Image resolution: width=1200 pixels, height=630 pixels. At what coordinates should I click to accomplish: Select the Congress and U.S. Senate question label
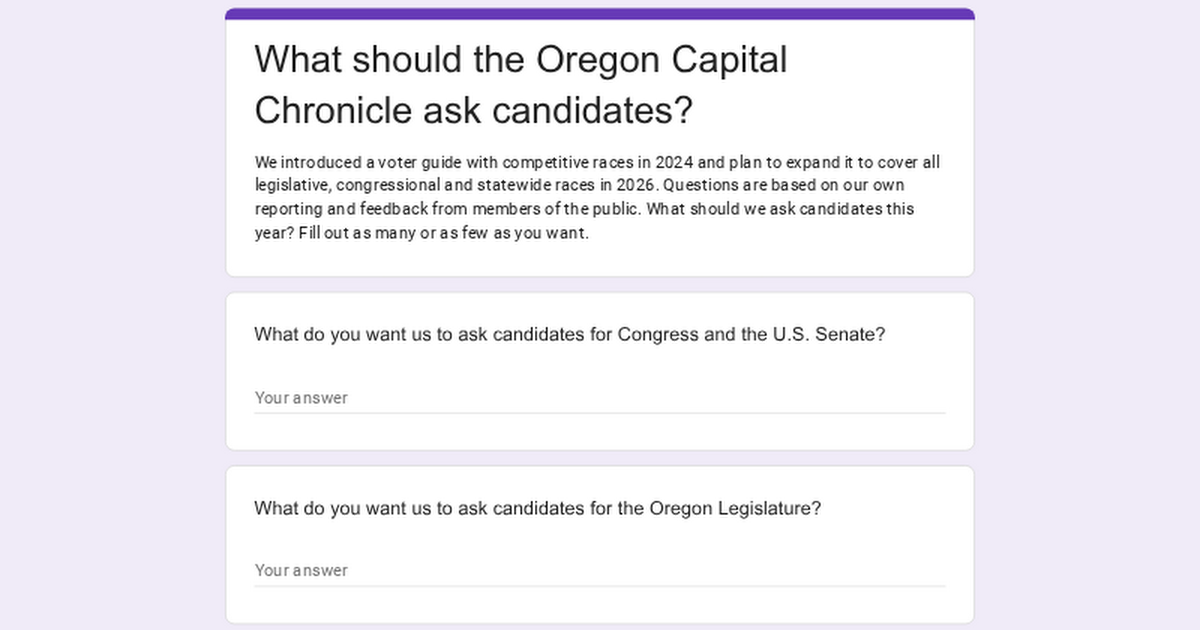coord(569,334)
